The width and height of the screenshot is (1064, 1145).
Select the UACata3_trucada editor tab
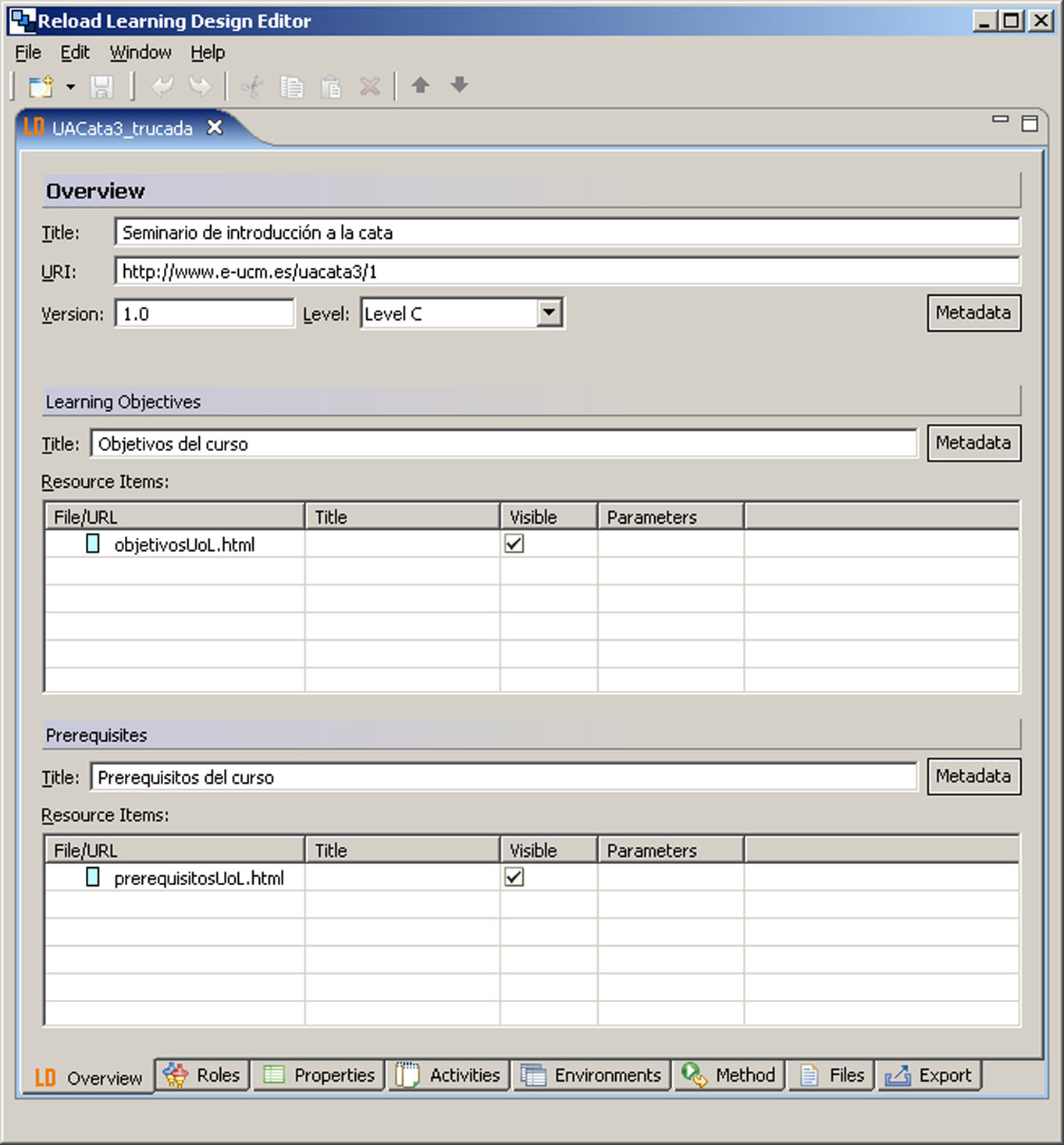point(122,128)
